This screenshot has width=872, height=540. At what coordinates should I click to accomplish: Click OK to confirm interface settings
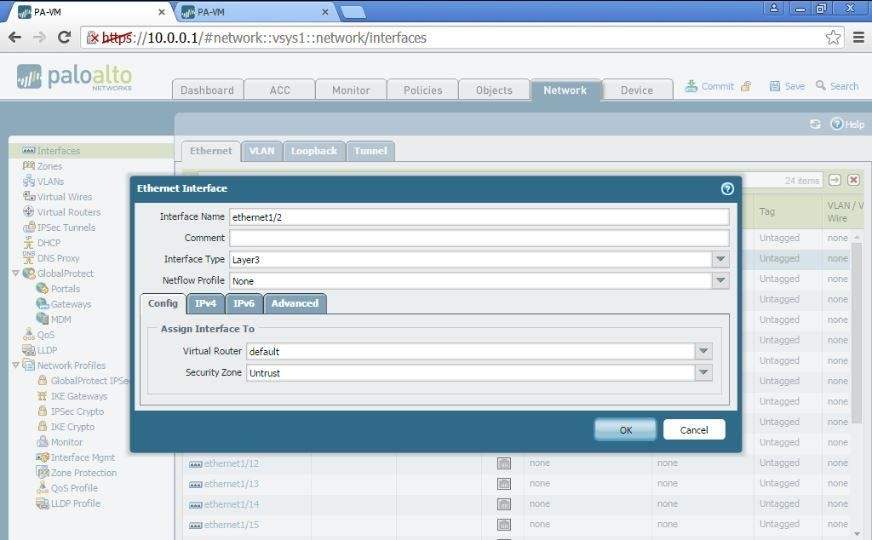tap(625, 430)
